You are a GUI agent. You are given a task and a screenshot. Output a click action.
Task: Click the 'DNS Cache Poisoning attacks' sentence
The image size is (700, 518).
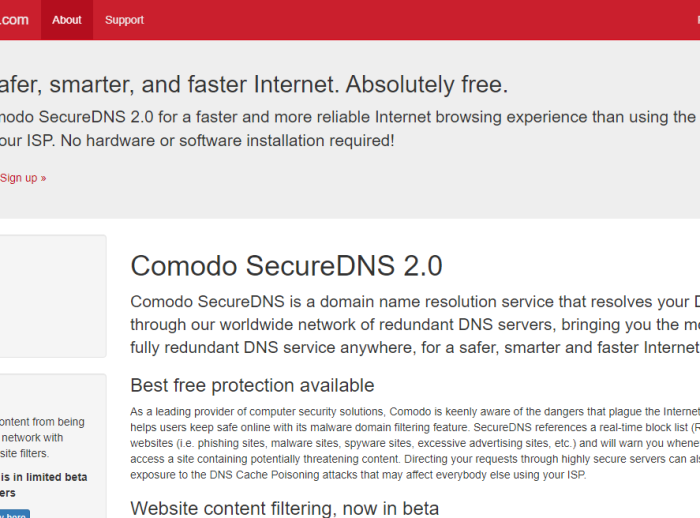coord(358,475)
